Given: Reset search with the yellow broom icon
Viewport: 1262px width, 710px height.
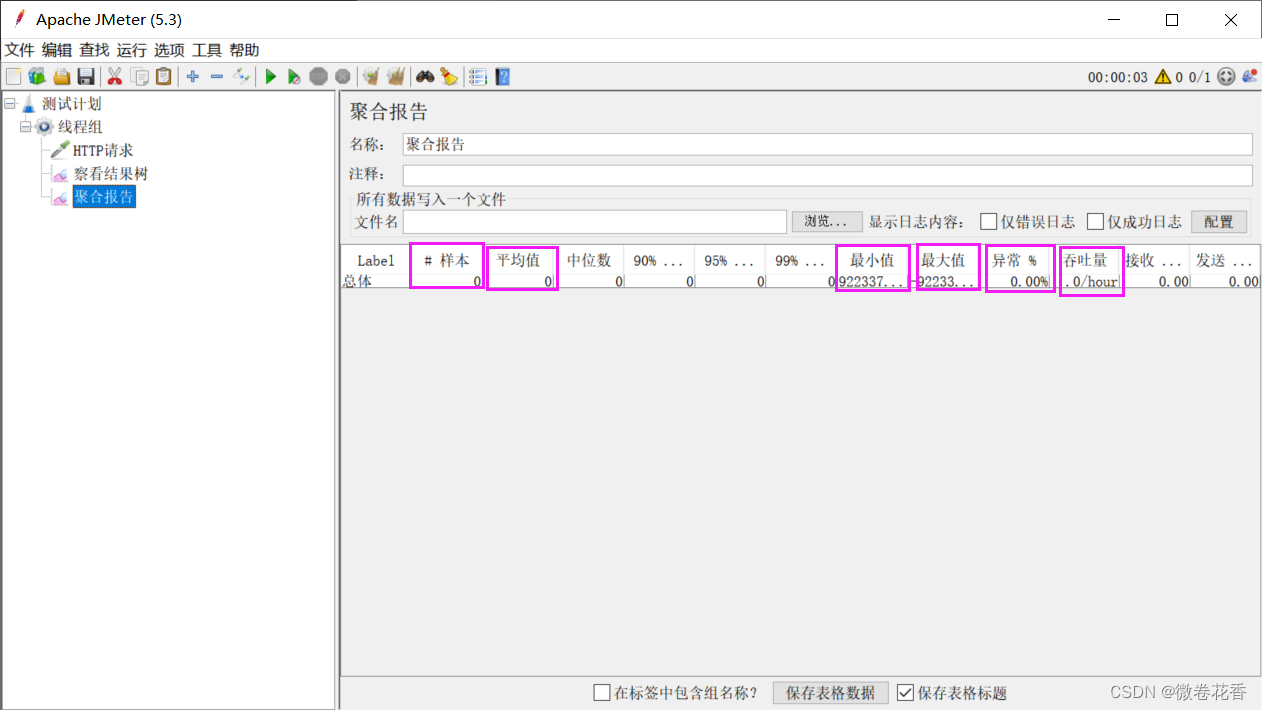Looking at the screenshot, I should pos(449,76).
